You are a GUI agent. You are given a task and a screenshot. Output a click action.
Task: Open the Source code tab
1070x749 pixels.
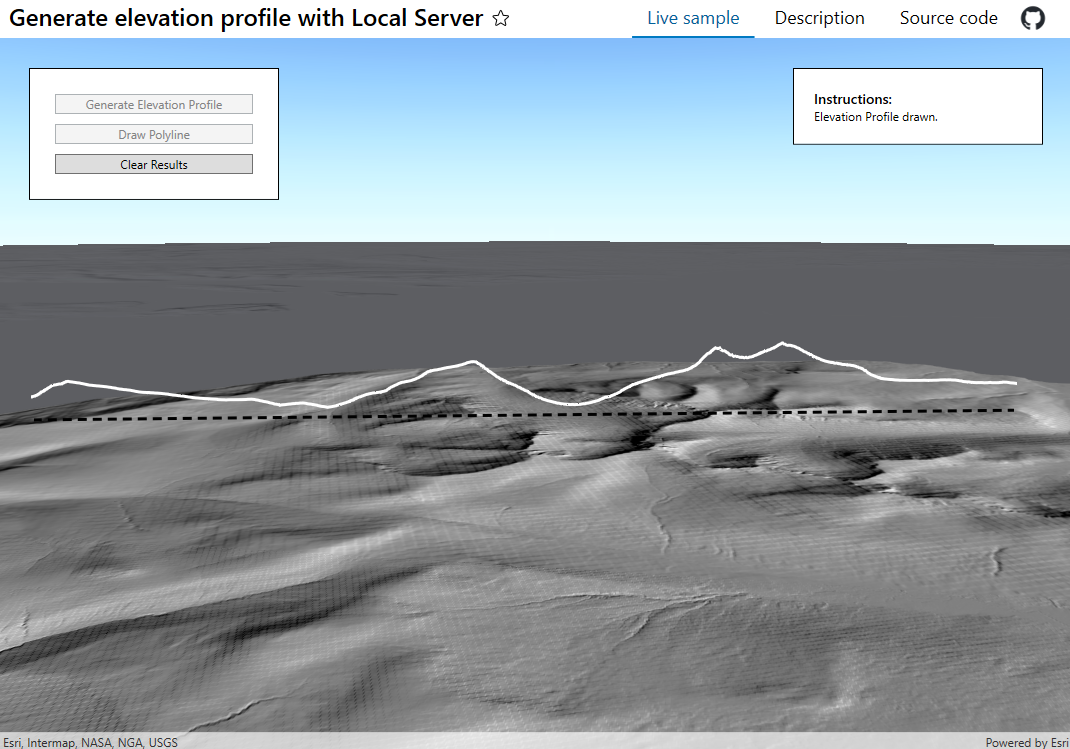(x=948, y=17)
